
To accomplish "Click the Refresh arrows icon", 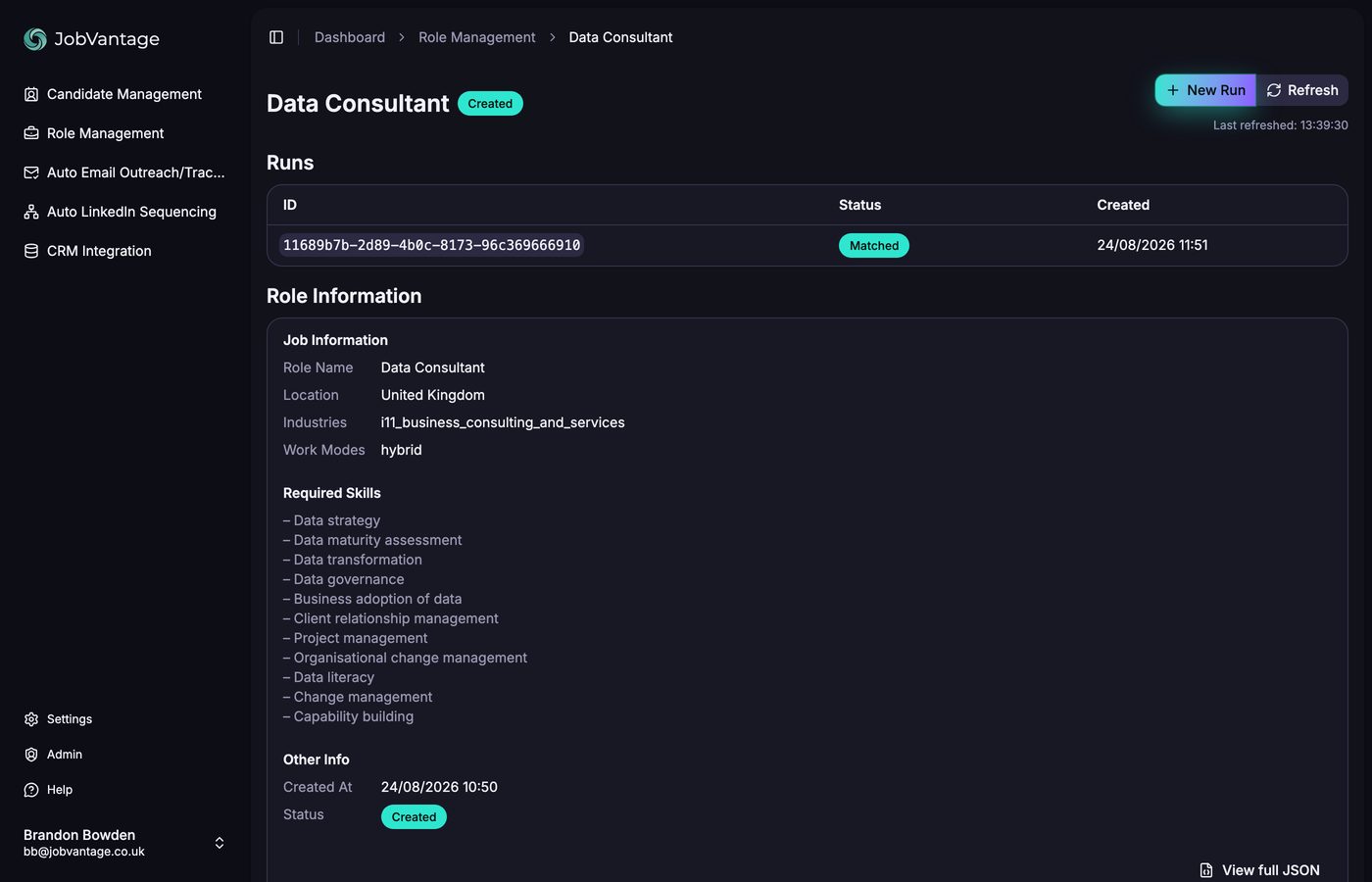I will click(x=1274, y=90).
